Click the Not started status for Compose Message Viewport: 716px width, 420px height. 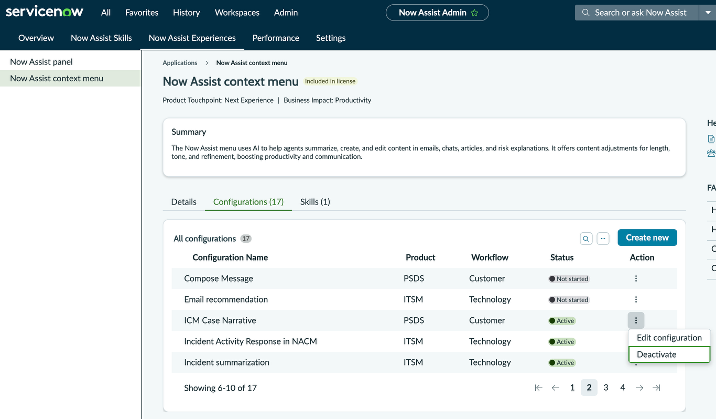[x=569, y=278]
